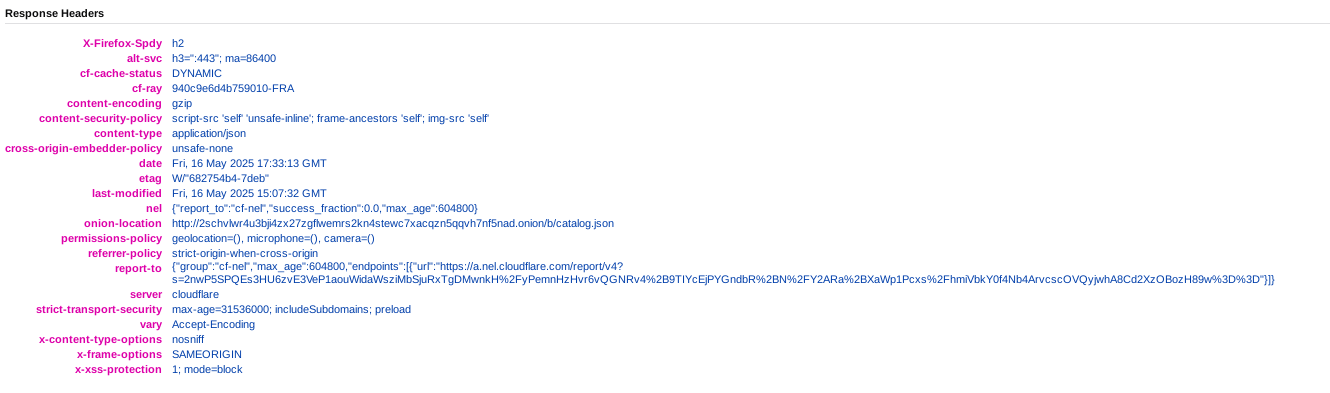The image size is (1330, 393).
Task: Select the x-frame-options SAMEORIGIN value
Action: click(x=207, y=354)
